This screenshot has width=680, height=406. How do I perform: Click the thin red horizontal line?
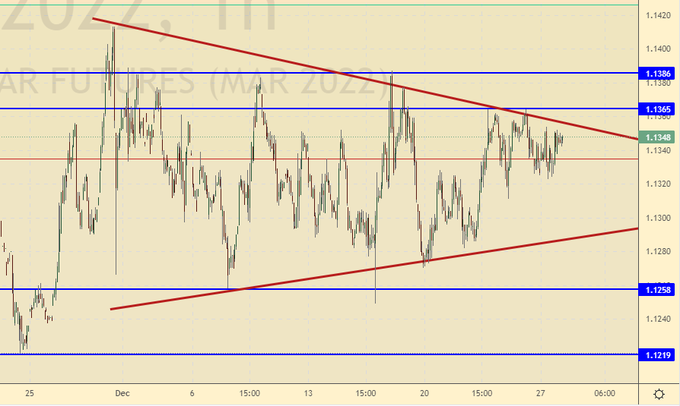[x=300, y=159]
